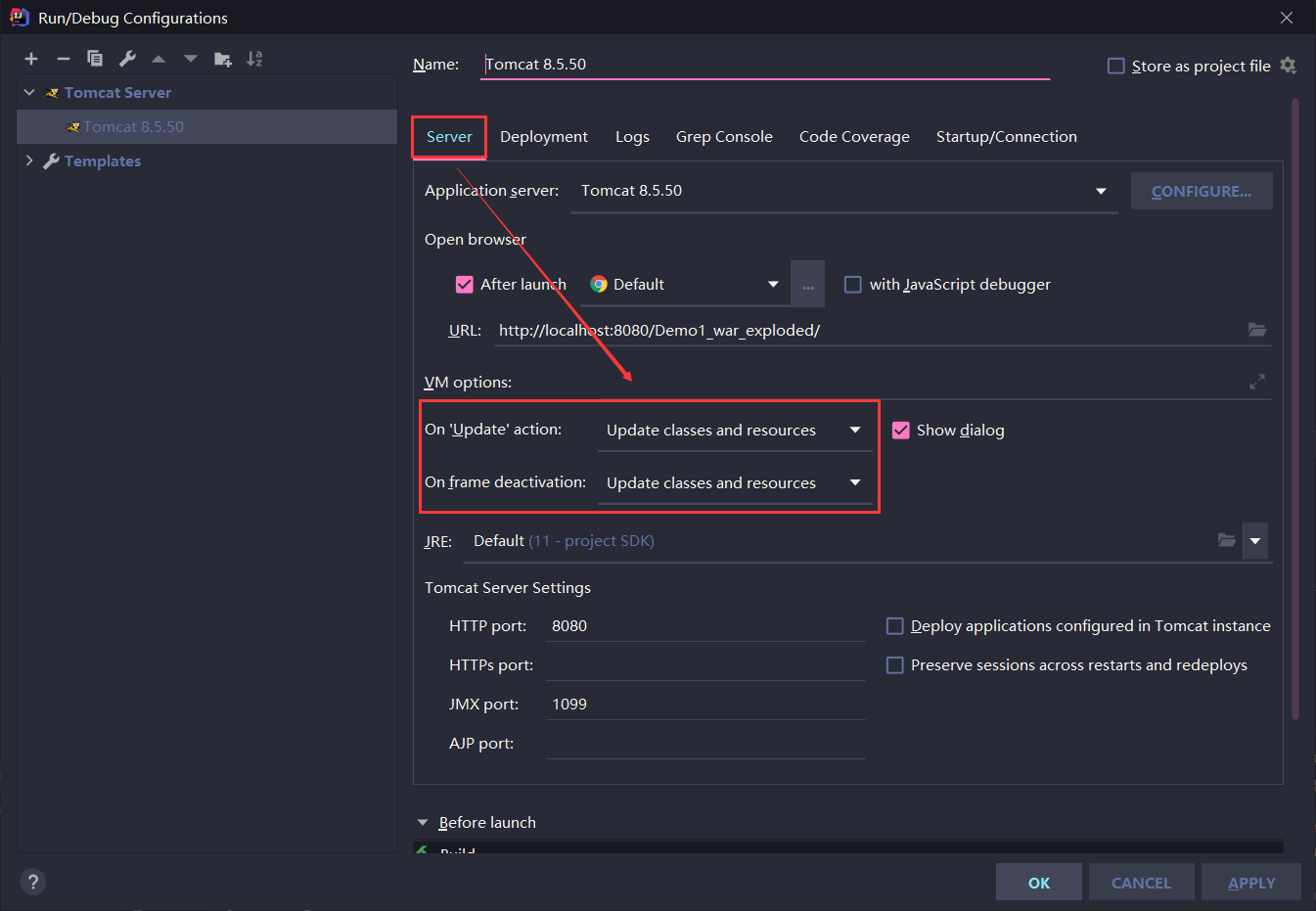Switch to the Grep Console tab
Screen dimensions: 1316x911
click(x=724, y=137)
